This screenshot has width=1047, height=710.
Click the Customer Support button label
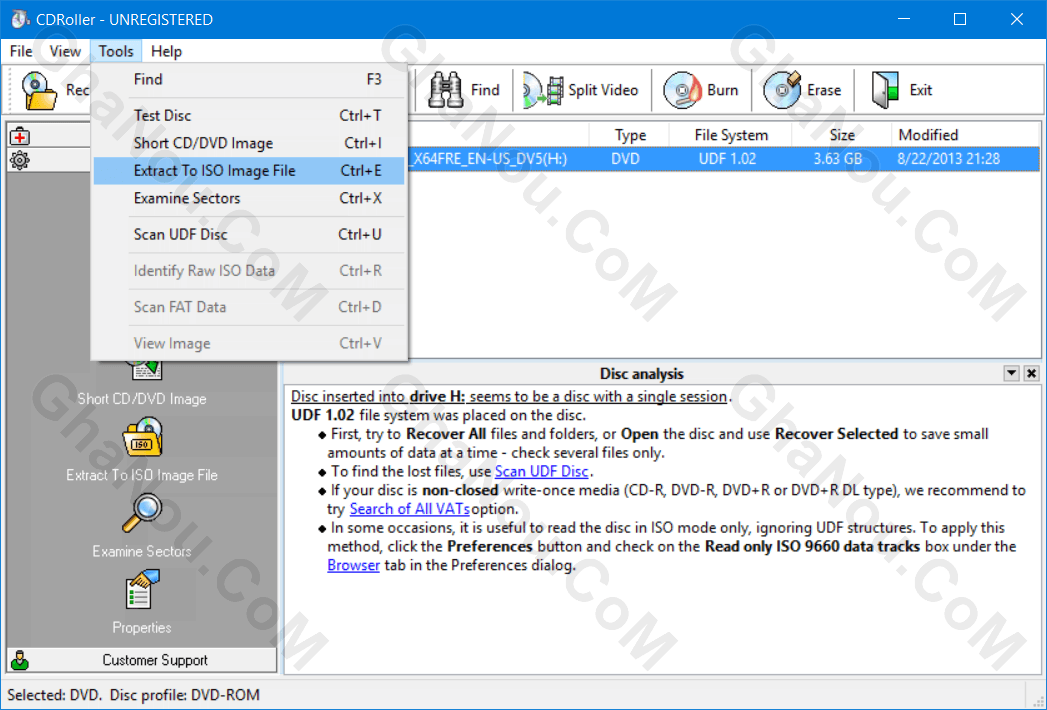(x=155, y=661)
